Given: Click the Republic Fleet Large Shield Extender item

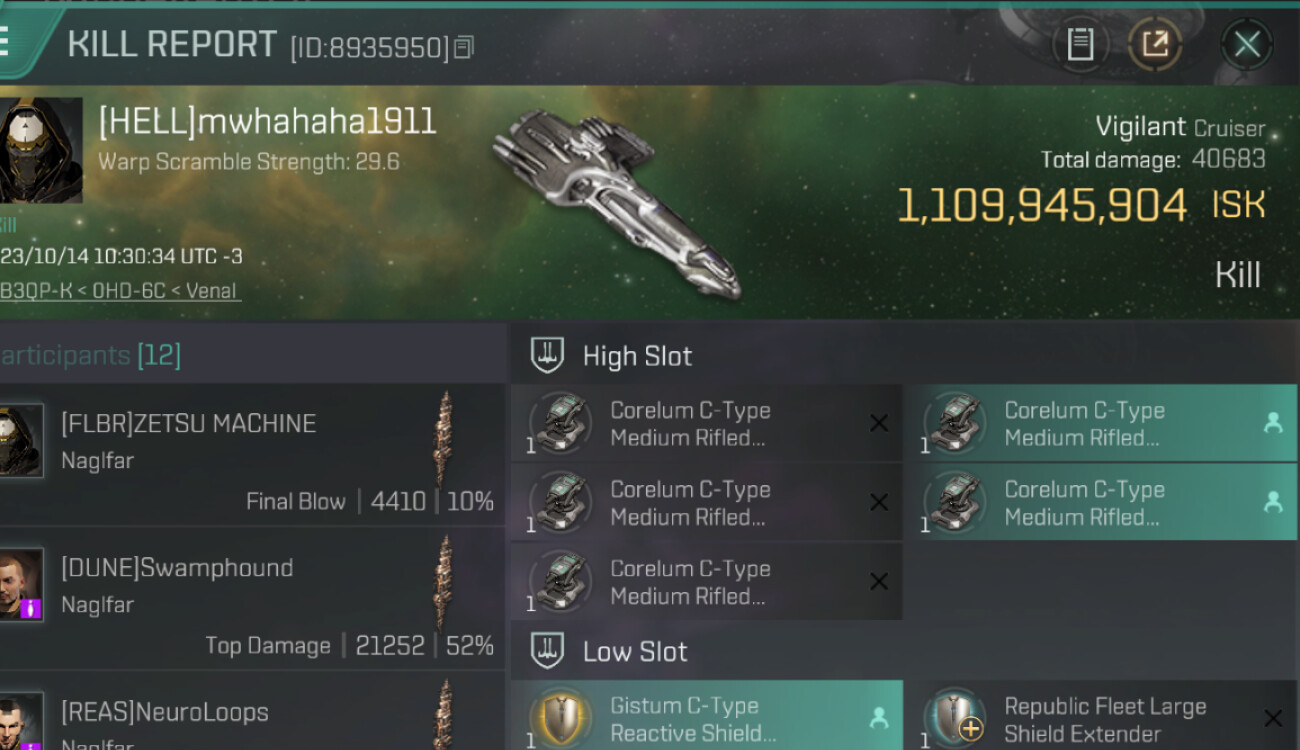Looking at the screenshot, I should [1101, 717].
